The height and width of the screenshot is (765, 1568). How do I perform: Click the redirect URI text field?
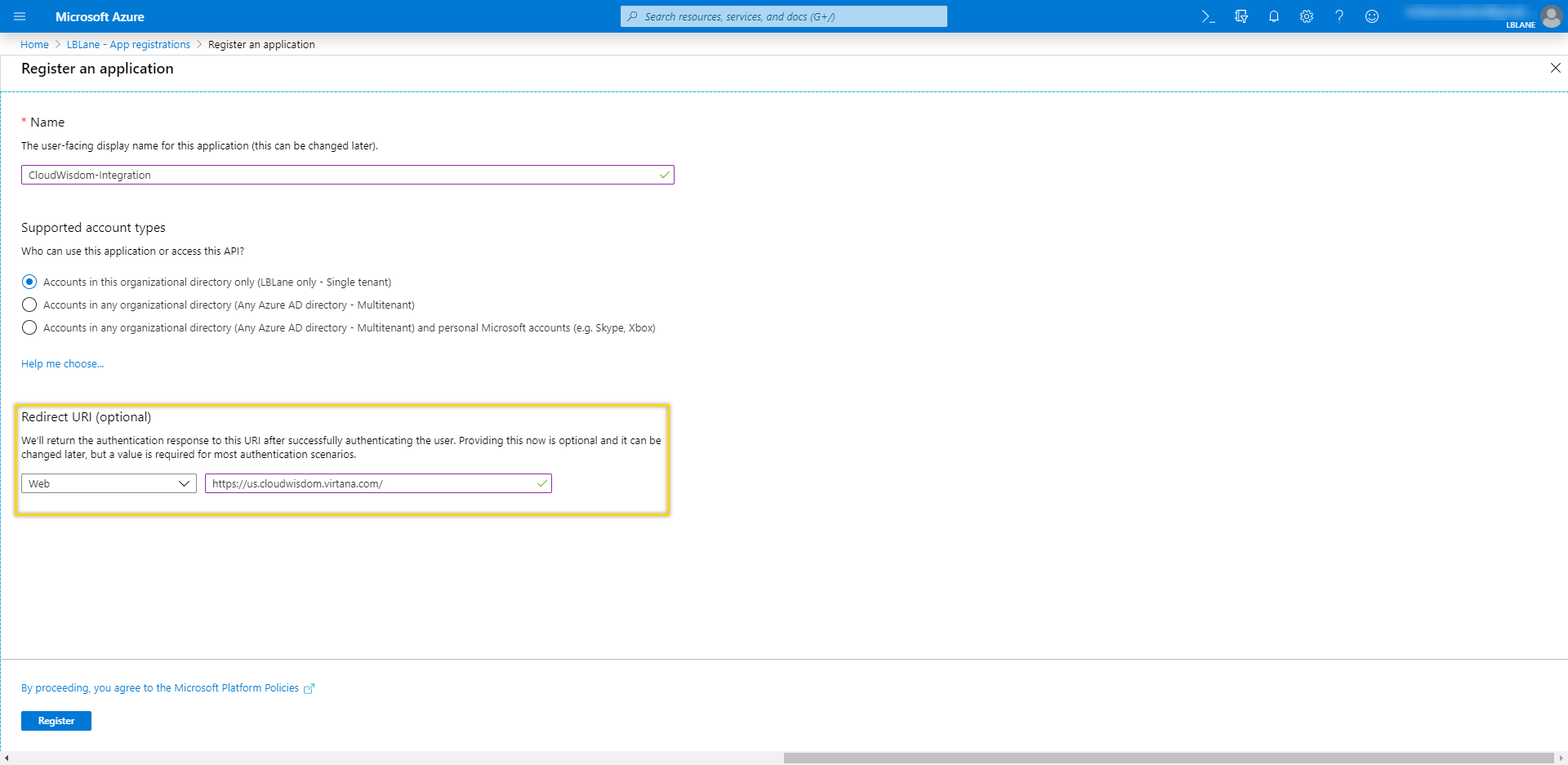click(x=378, y=483)
